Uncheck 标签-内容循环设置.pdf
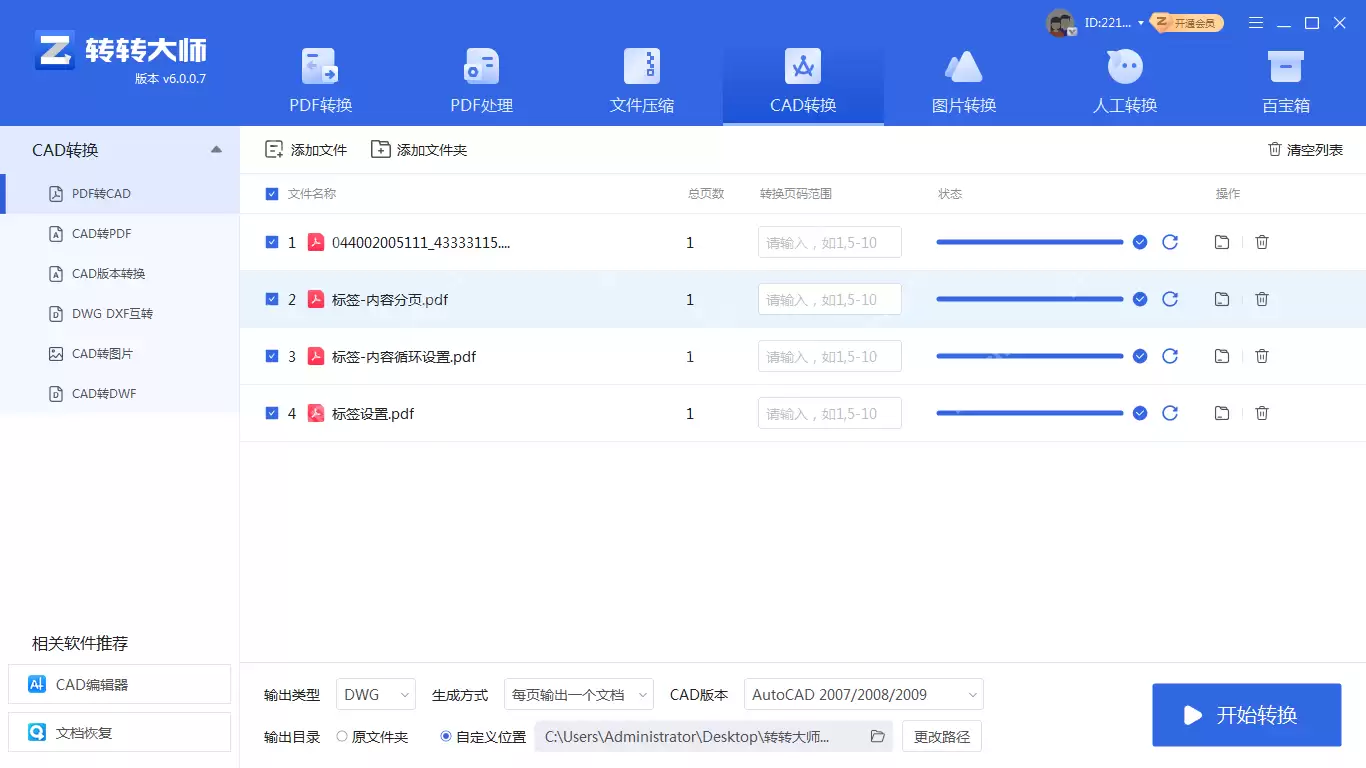Screen dimensions: 1366x768 point(271,356)
